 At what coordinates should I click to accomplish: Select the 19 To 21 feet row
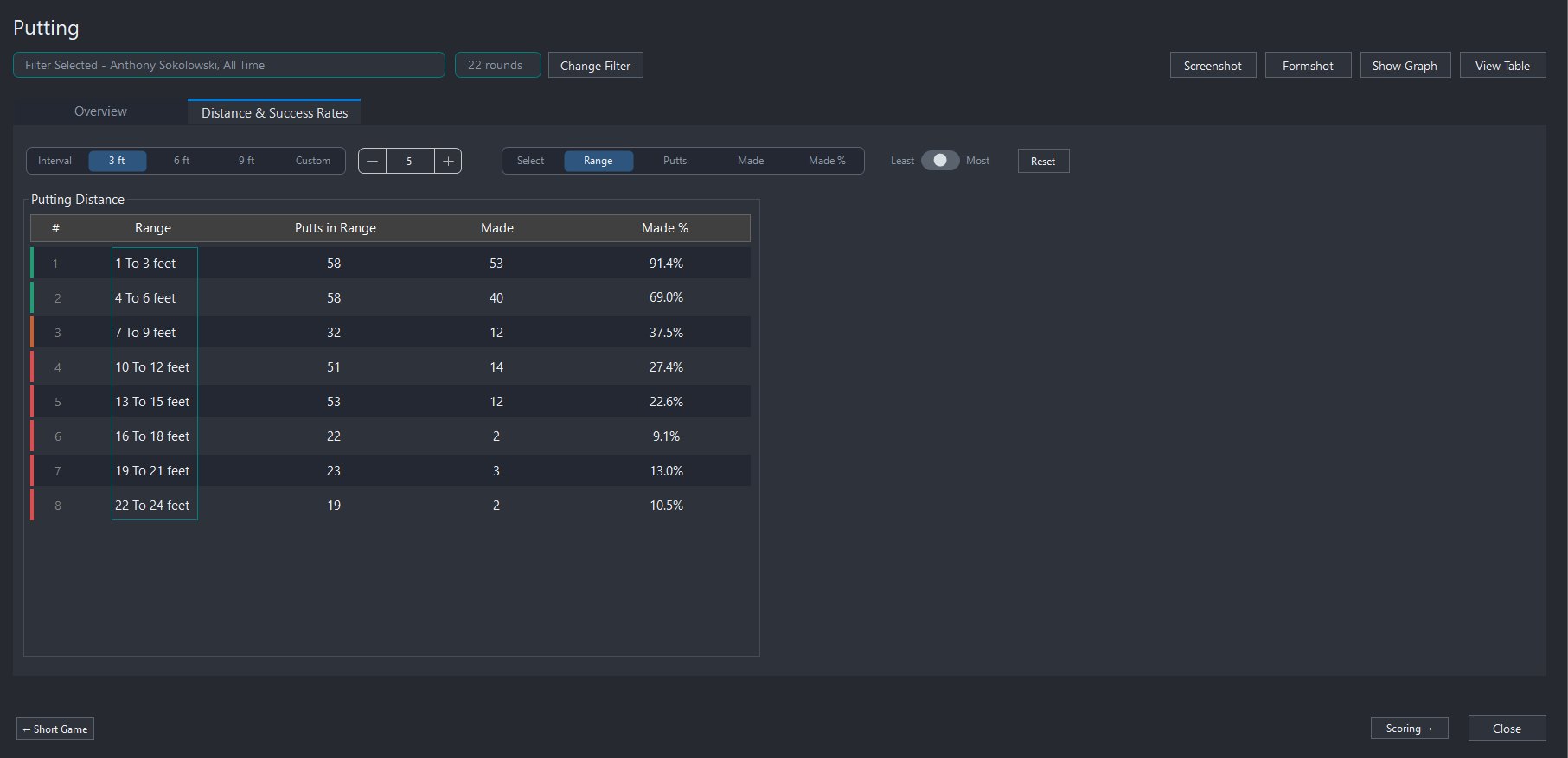click(x=390, y=470)
